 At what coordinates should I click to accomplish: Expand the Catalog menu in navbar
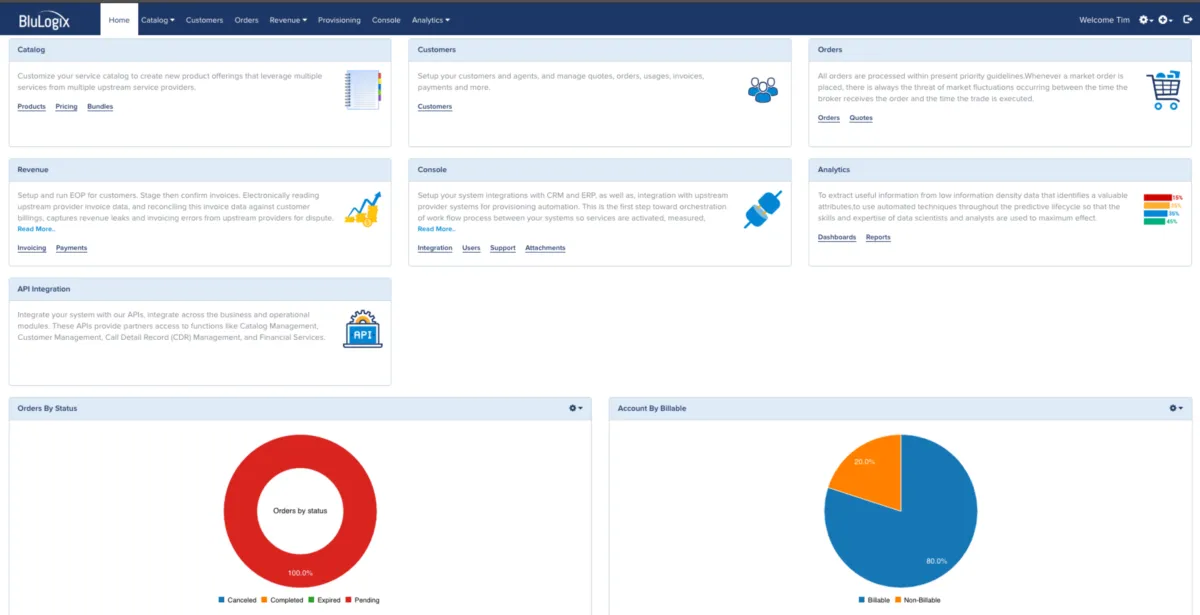pyautogui.click(x=157, y=20)
